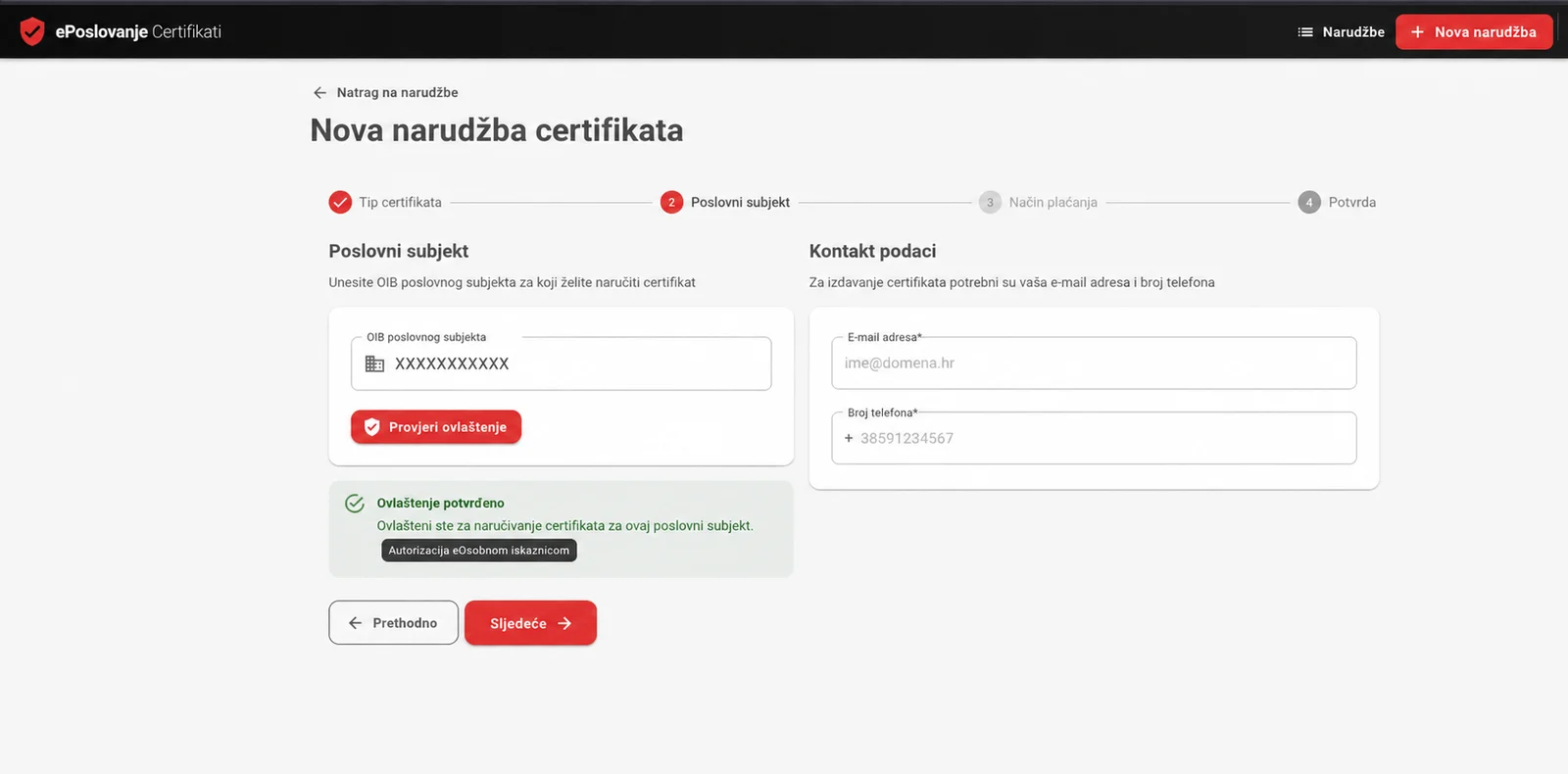Click the Provjeri ovlaštenje button
1568x774 pixels.
[436, 427]
